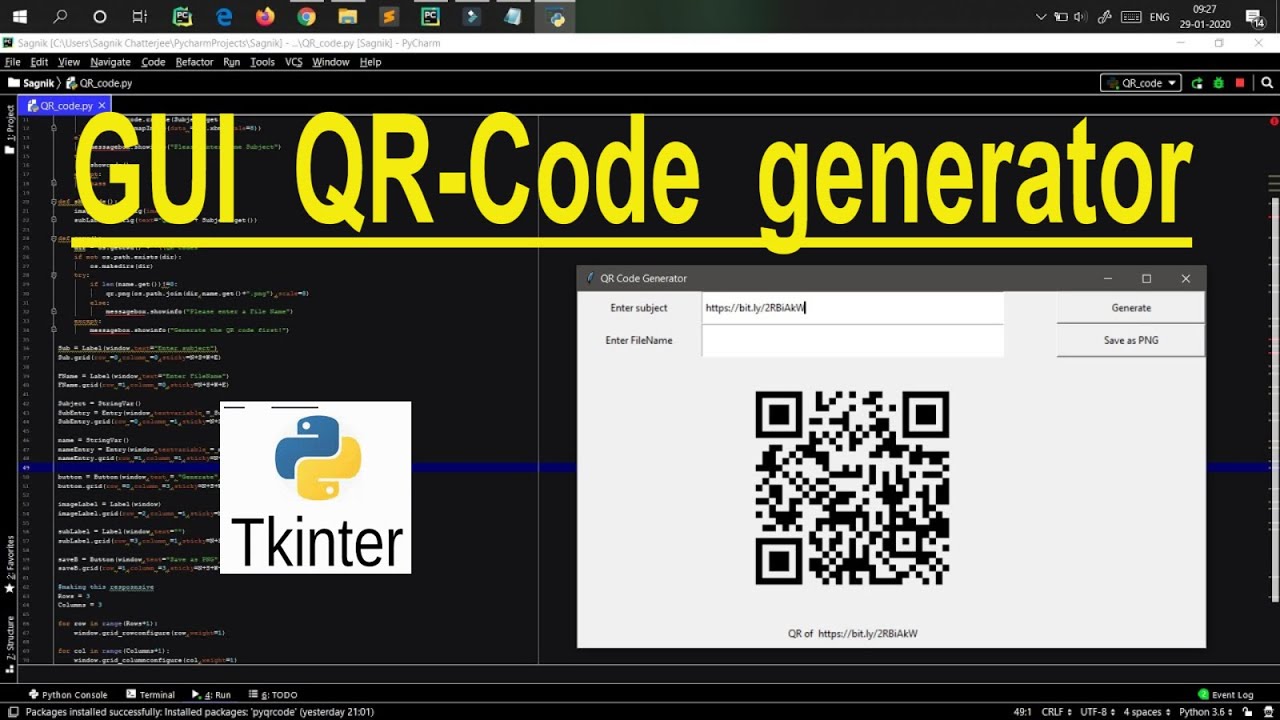Screen dimensions: 1280x720
Task: Click the battery icon in the system tray
Action: click(x=1060, y=17)
